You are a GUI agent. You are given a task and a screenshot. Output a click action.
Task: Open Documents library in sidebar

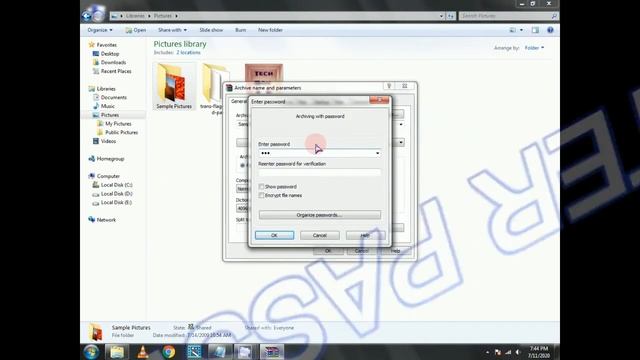tap(113, 98)
